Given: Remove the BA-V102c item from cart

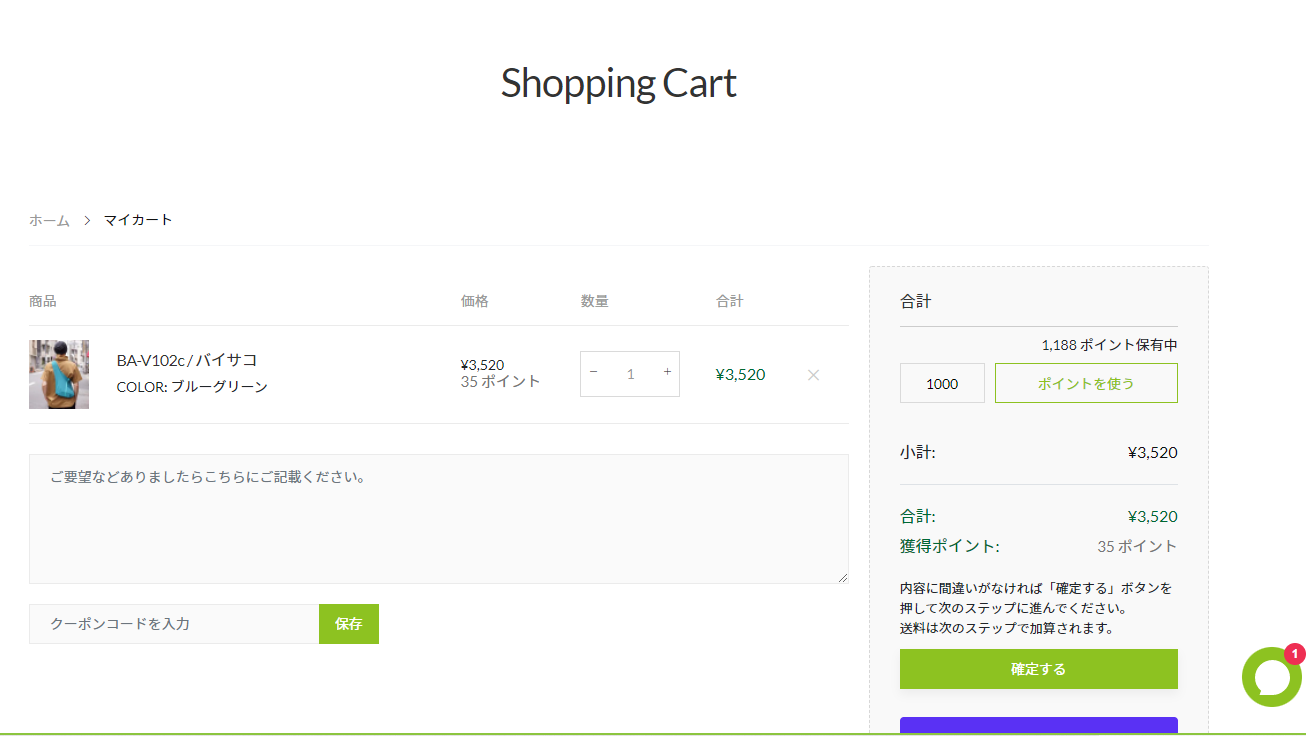Looking at the screenshot, I should pyautogui.click(x=813, y=375).
